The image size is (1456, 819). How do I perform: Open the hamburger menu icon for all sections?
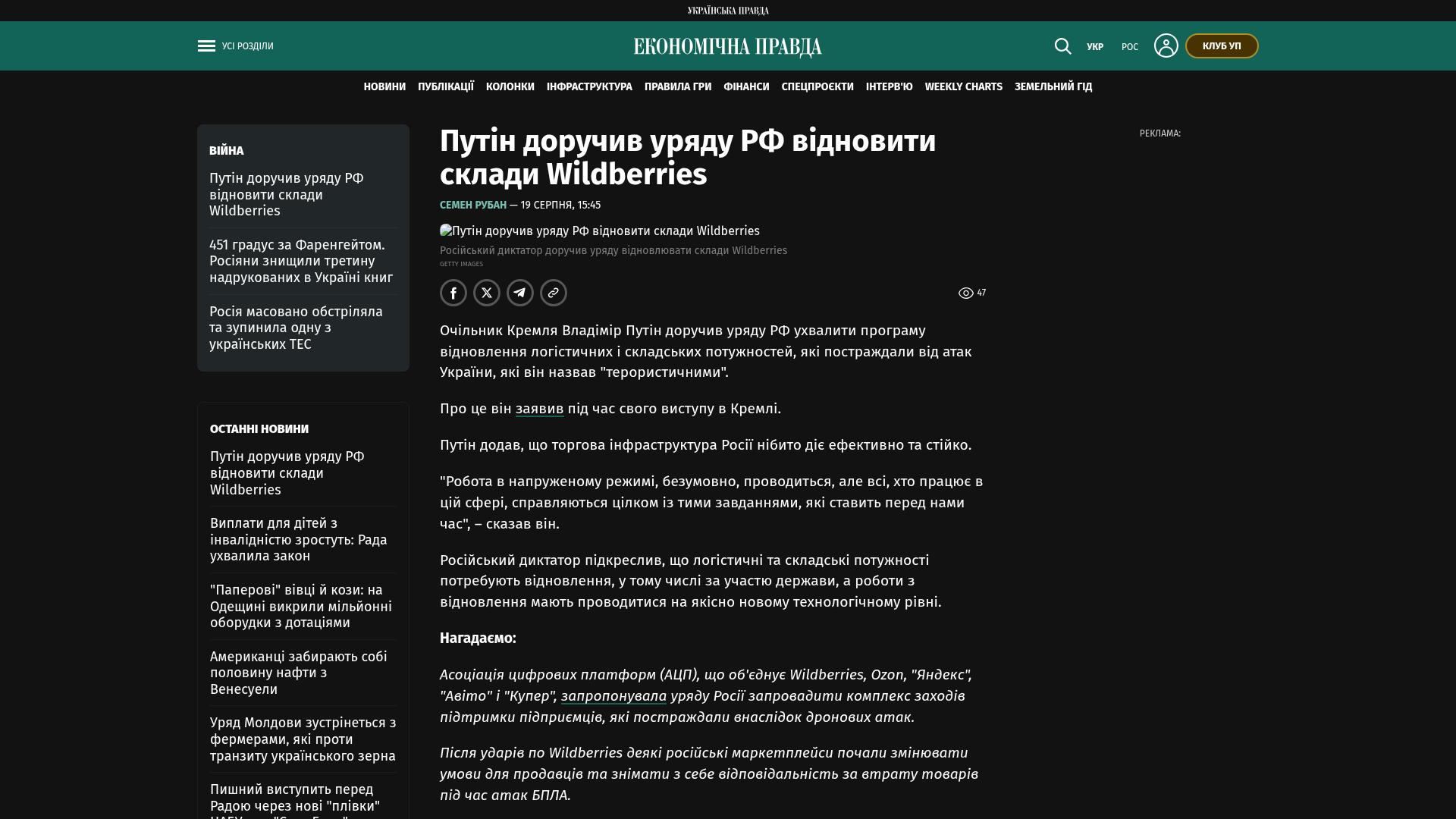click(206, 46)
